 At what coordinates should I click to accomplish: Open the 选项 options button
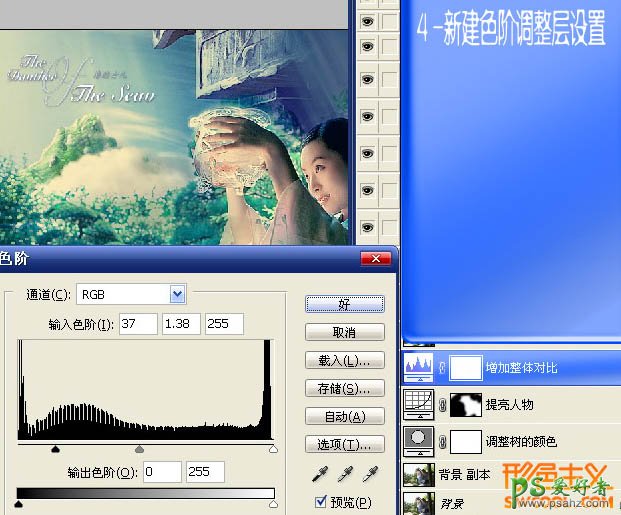tap(345, 444)
